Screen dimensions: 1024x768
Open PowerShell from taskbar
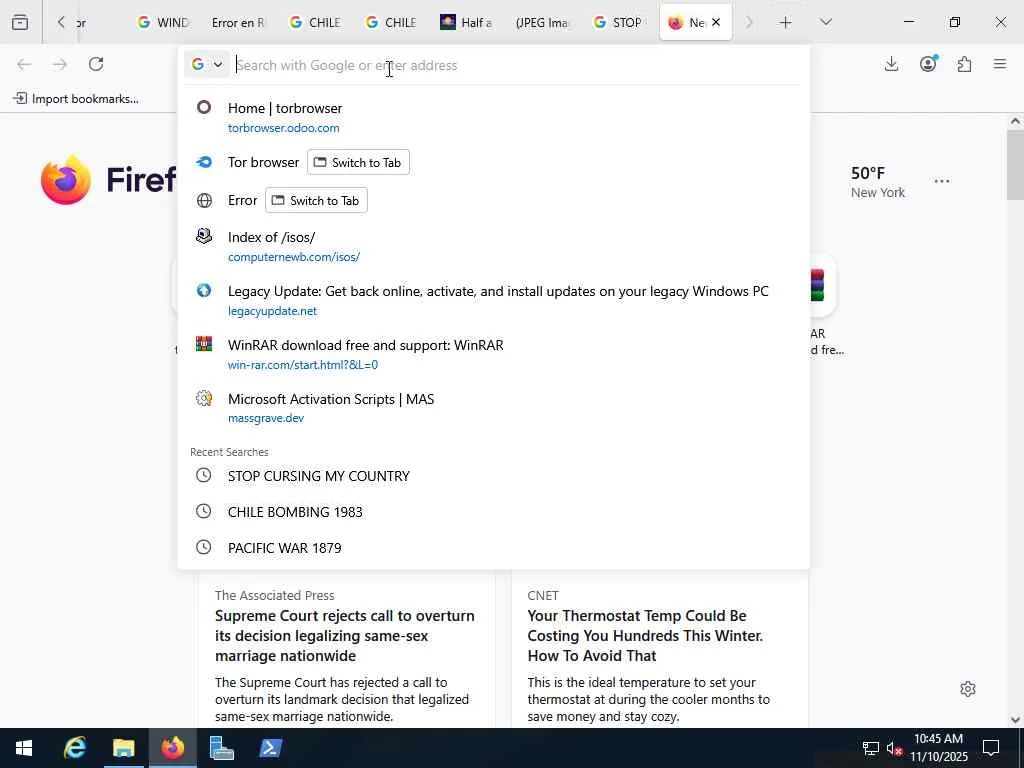click(270, 748)
